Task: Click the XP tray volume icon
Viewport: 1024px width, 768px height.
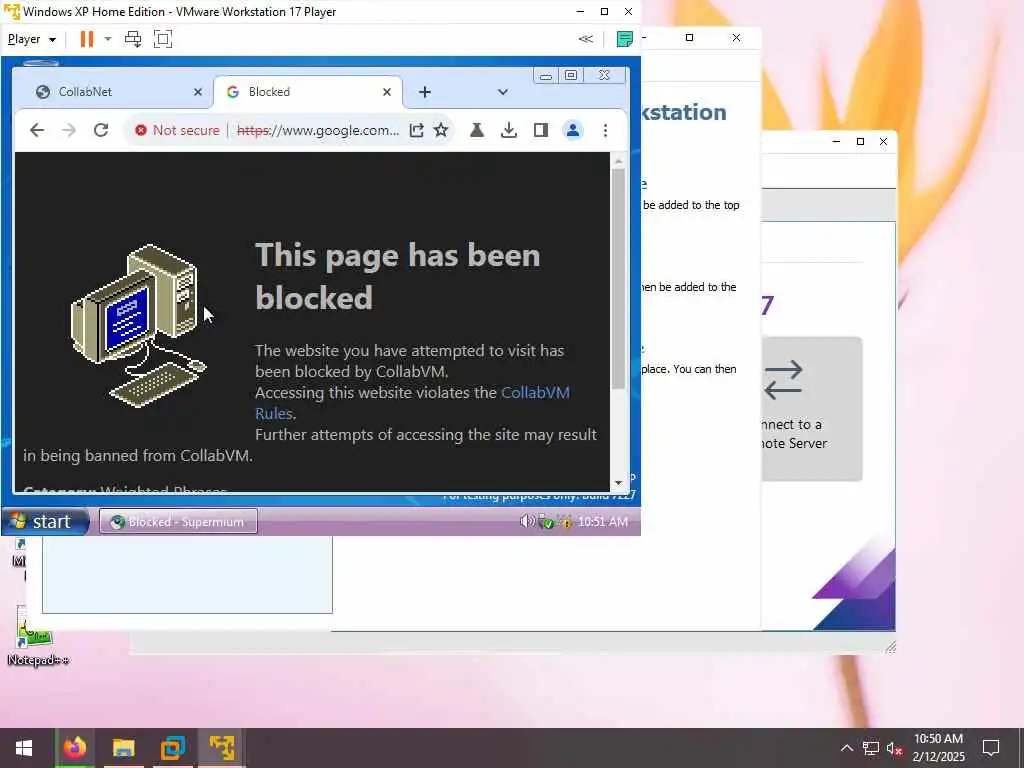Action: tap(526, 521)
